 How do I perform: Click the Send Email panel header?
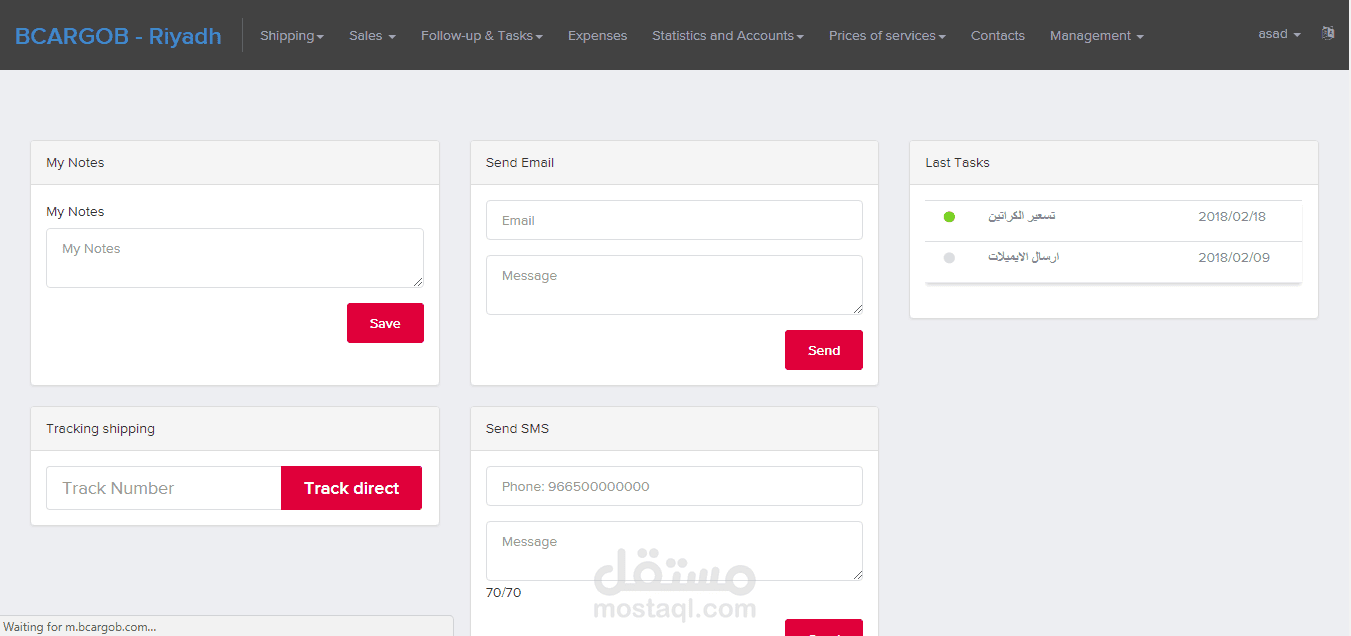pyautogui.click(x=674, y=163)
